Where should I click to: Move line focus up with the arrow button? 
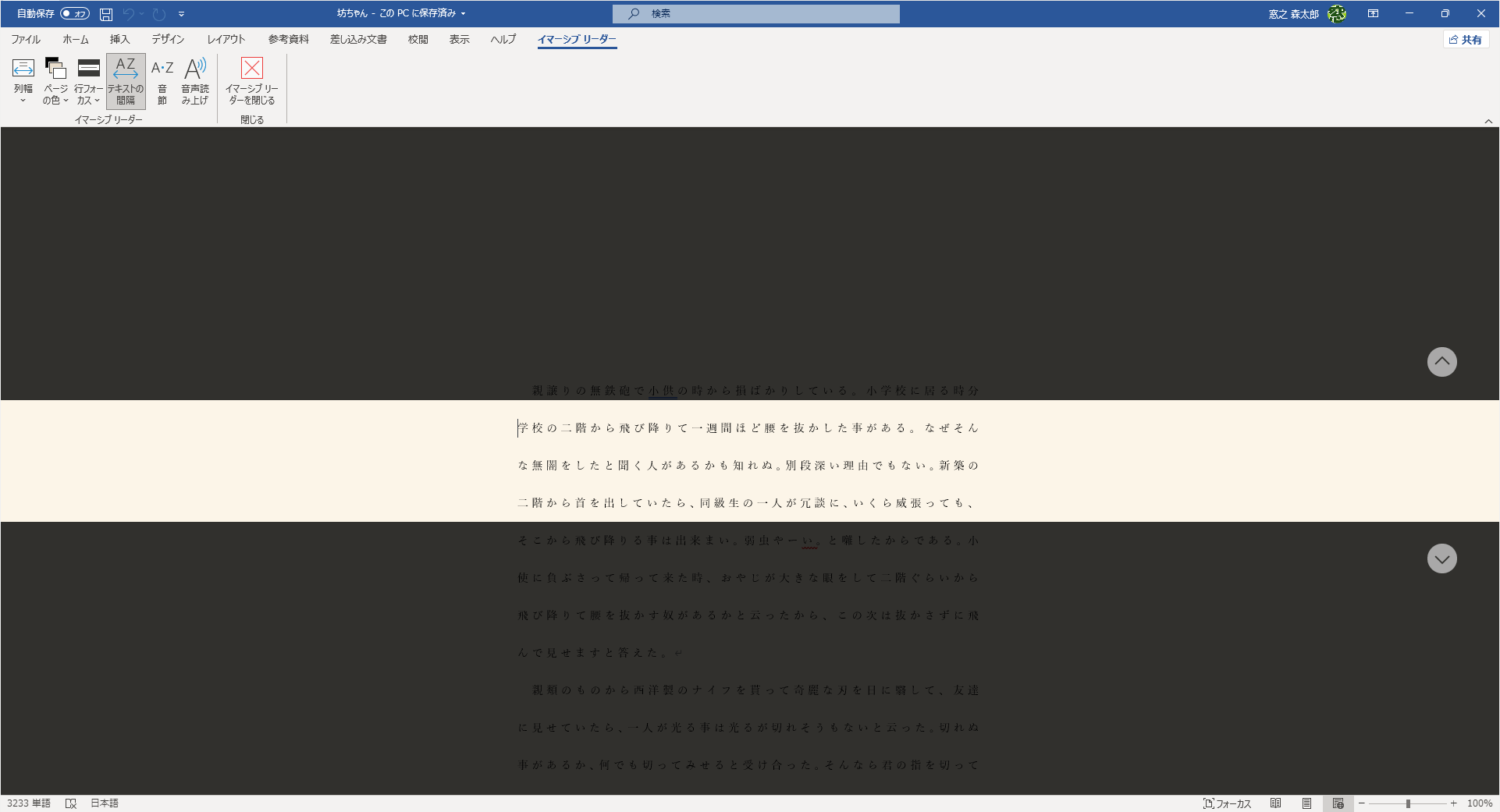click(x=1441, y=362)
